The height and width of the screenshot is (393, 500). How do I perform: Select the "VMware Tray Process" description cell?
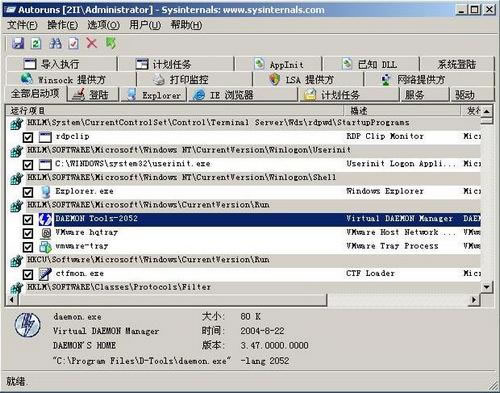click(x=392, y=246)
